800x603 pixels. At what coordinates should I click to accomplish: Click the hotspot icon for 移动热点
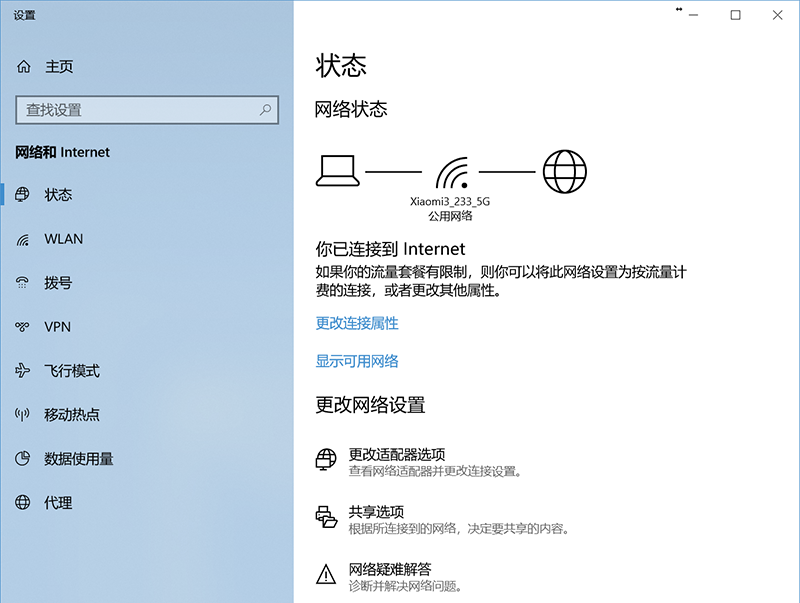[22, 414]
